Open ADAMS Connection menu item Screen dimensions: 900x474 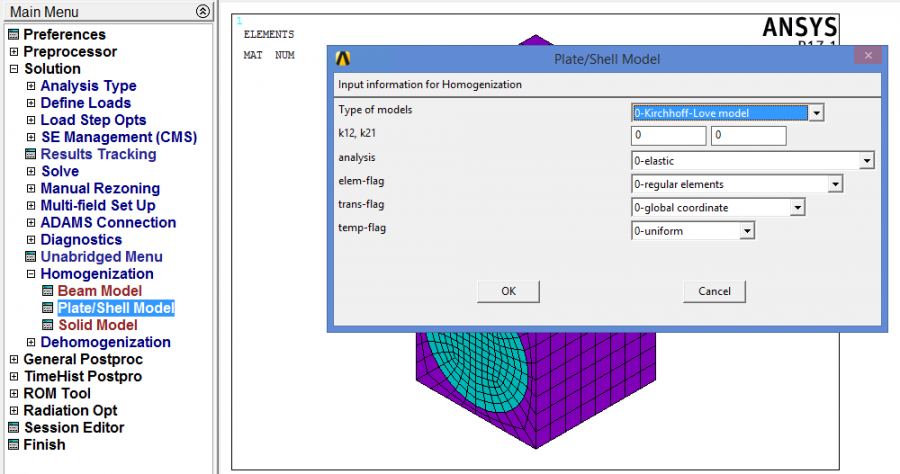[108, 223]
